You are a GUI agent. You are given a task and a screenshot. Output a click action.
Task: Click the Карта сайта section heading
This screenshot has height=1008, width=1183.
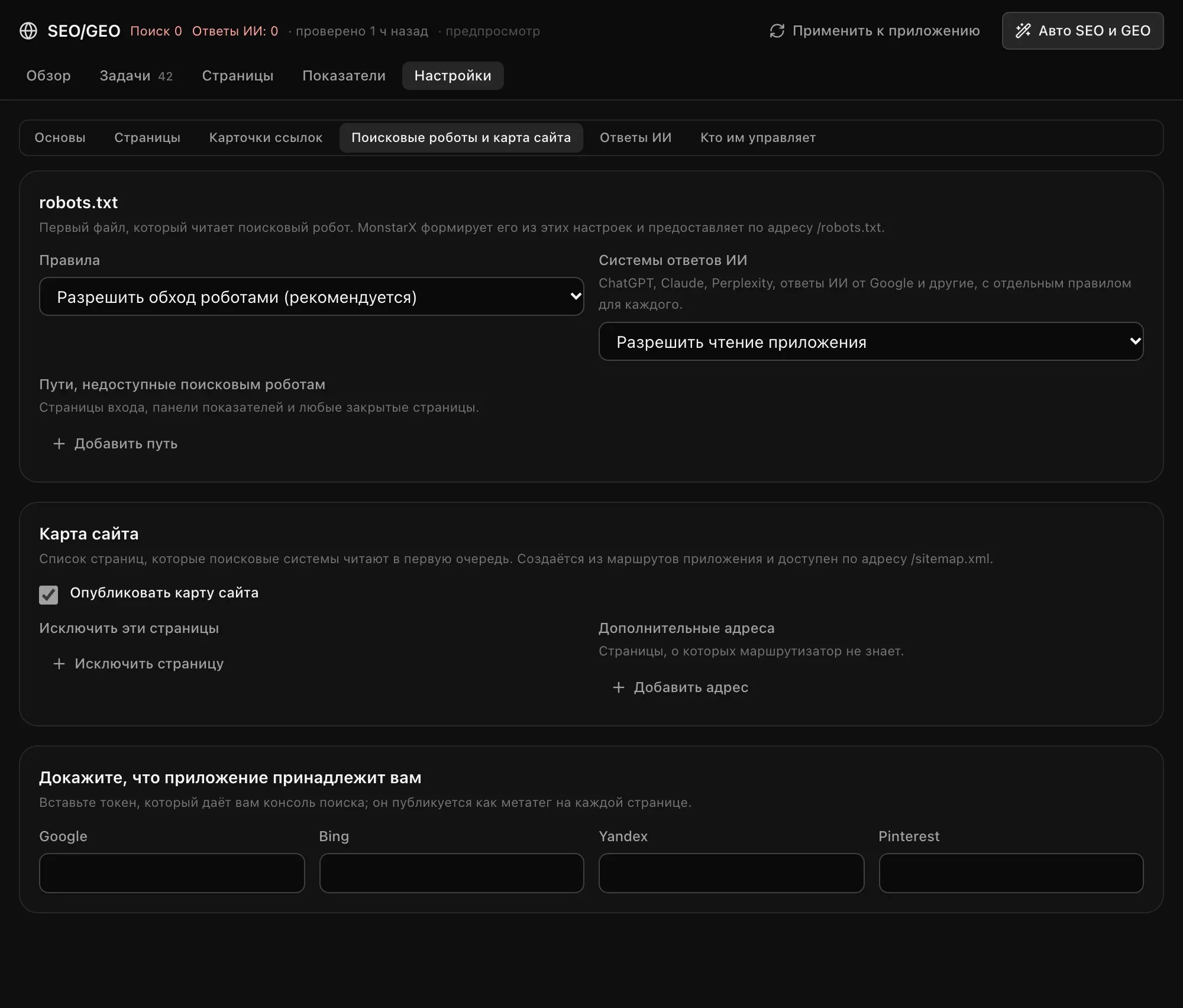coord(89,534)
